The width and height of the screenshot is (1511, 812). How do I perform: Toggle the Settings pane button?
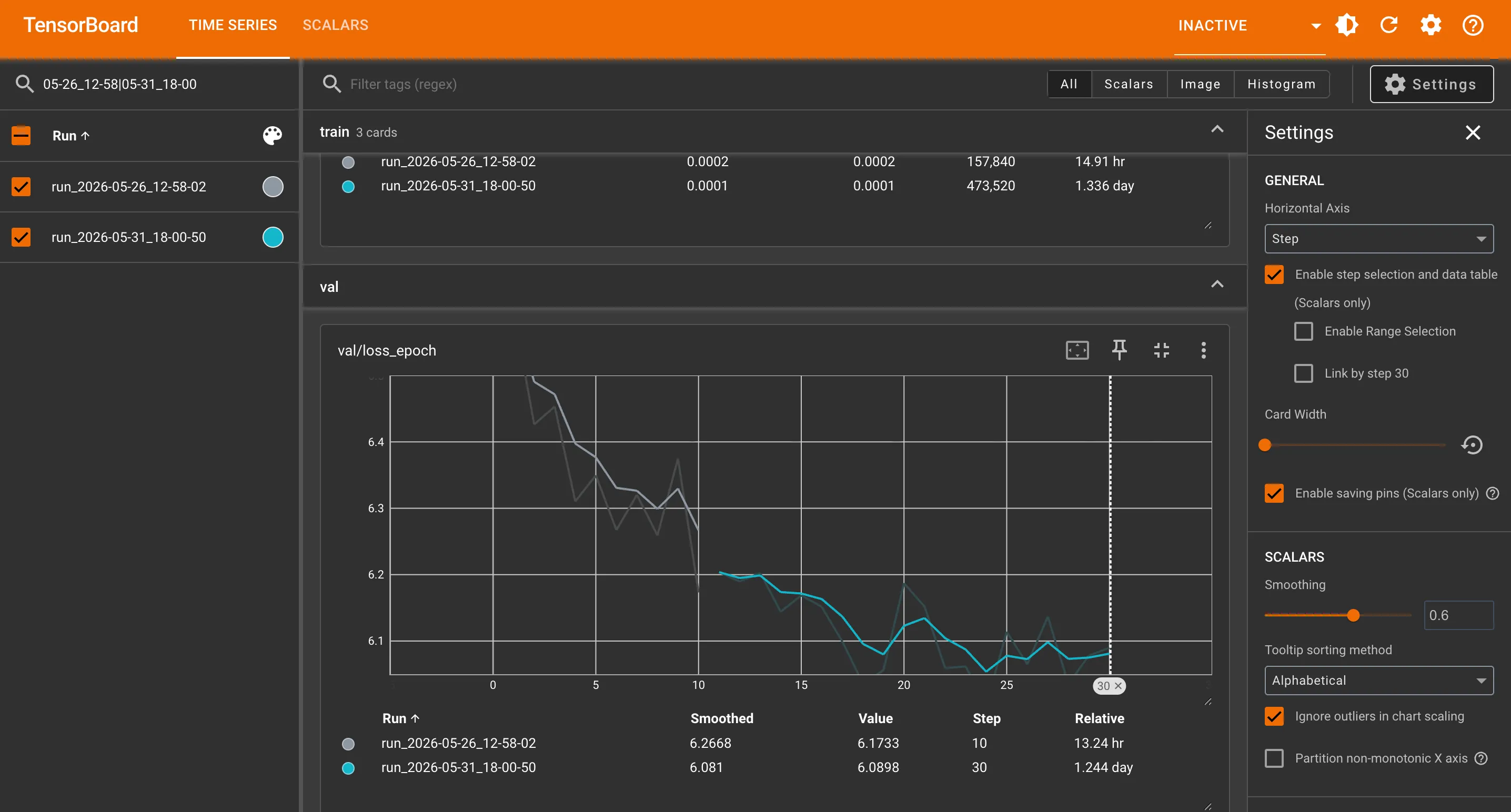[x=1431, y=84]
